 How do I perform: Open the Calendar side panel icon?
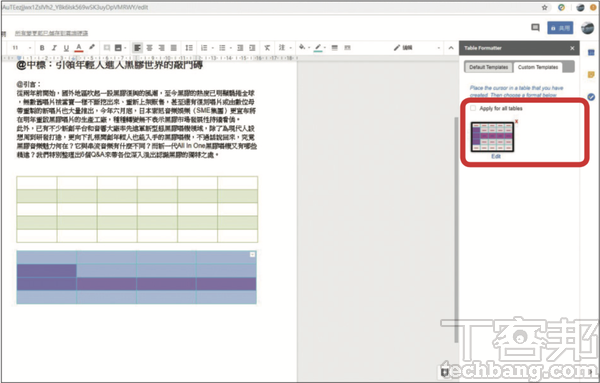[x=591, y=53]
